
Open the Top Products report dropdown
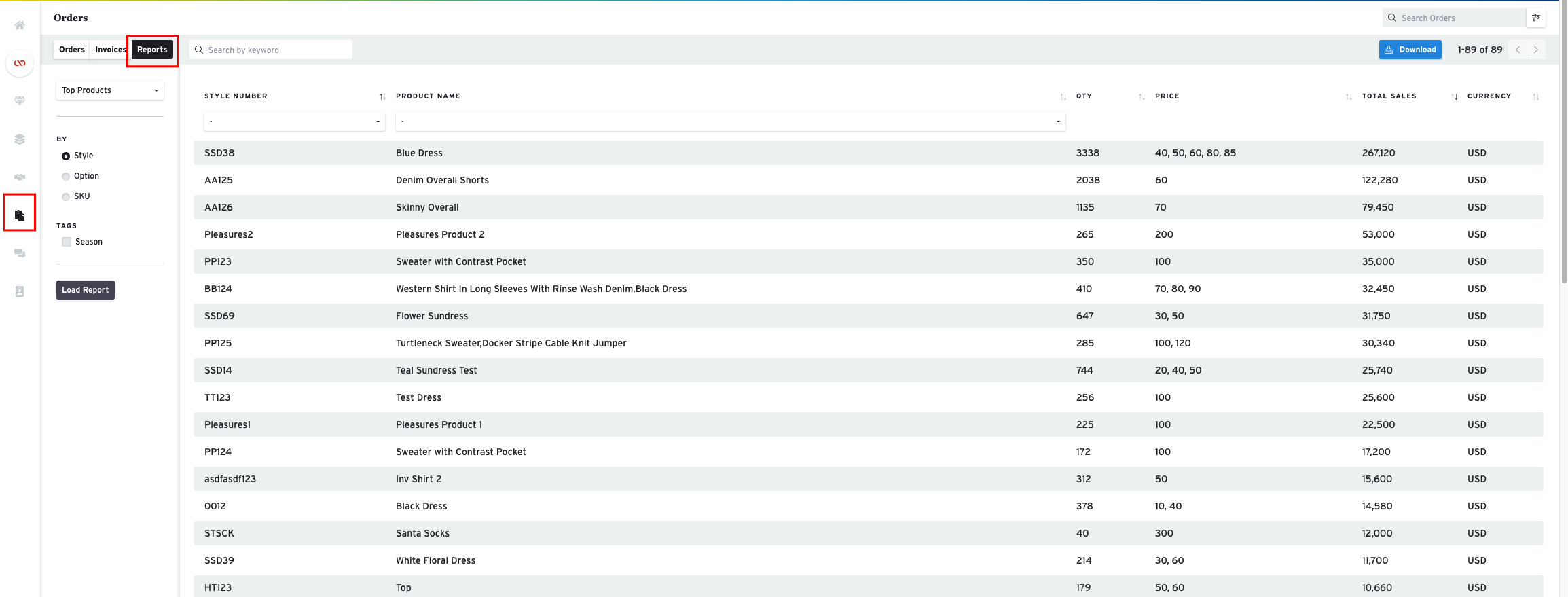tap(109, 90)
